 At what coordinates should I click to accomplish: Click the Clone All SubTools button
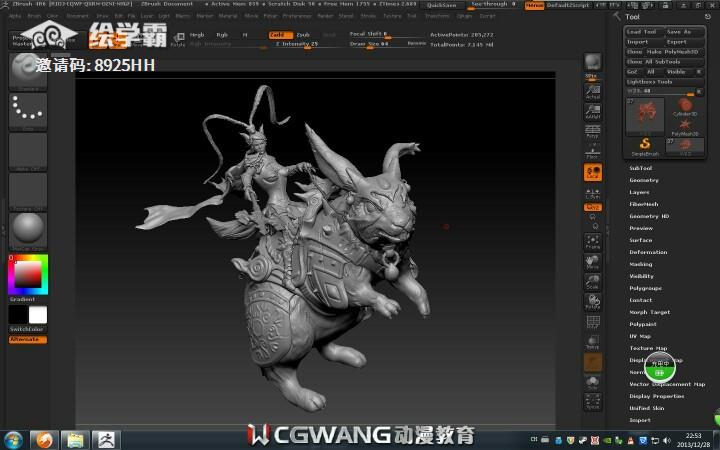point(664,62)
